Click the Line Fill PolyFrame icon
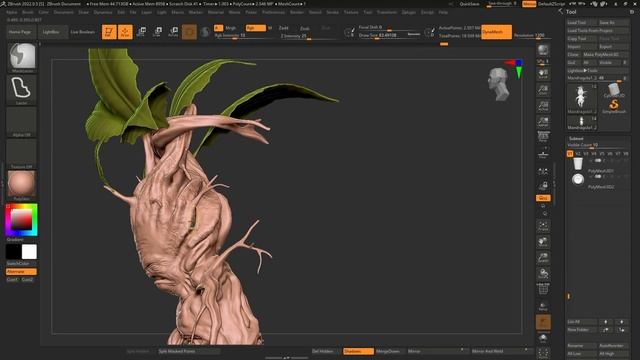 click(543, 289)
